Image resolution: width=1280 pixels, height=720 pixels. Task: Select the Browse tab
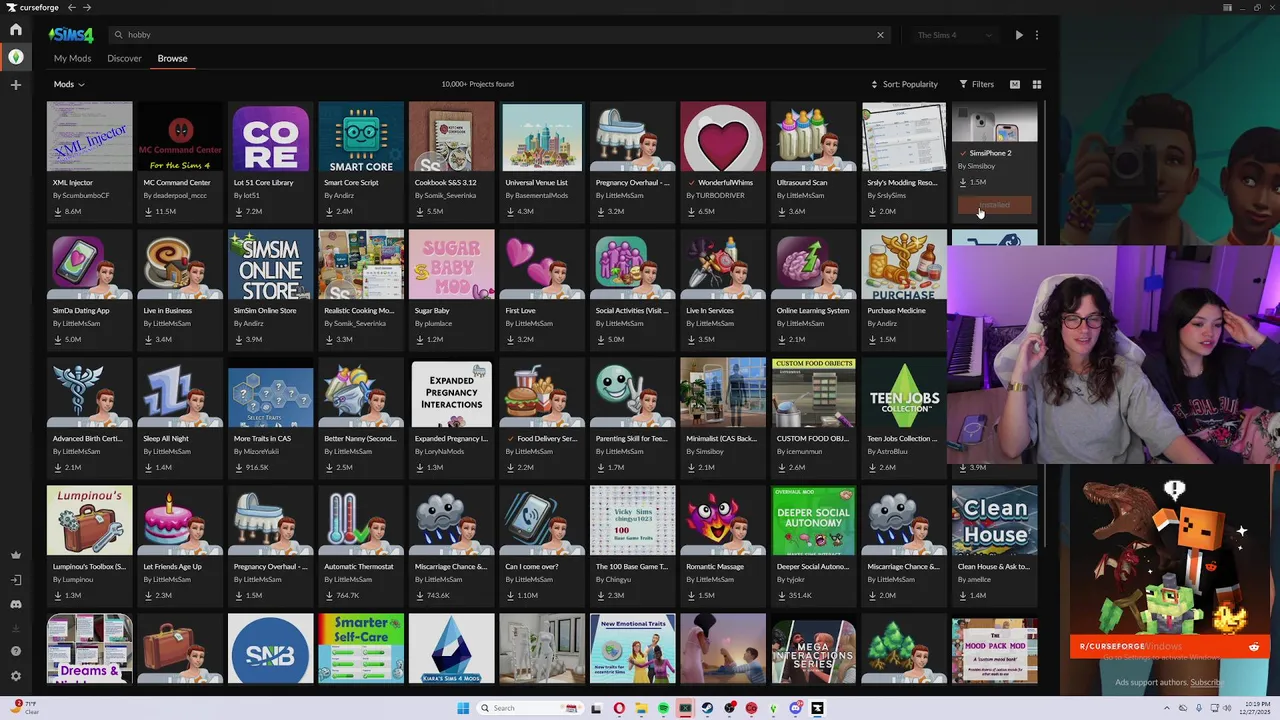[172, 58]
